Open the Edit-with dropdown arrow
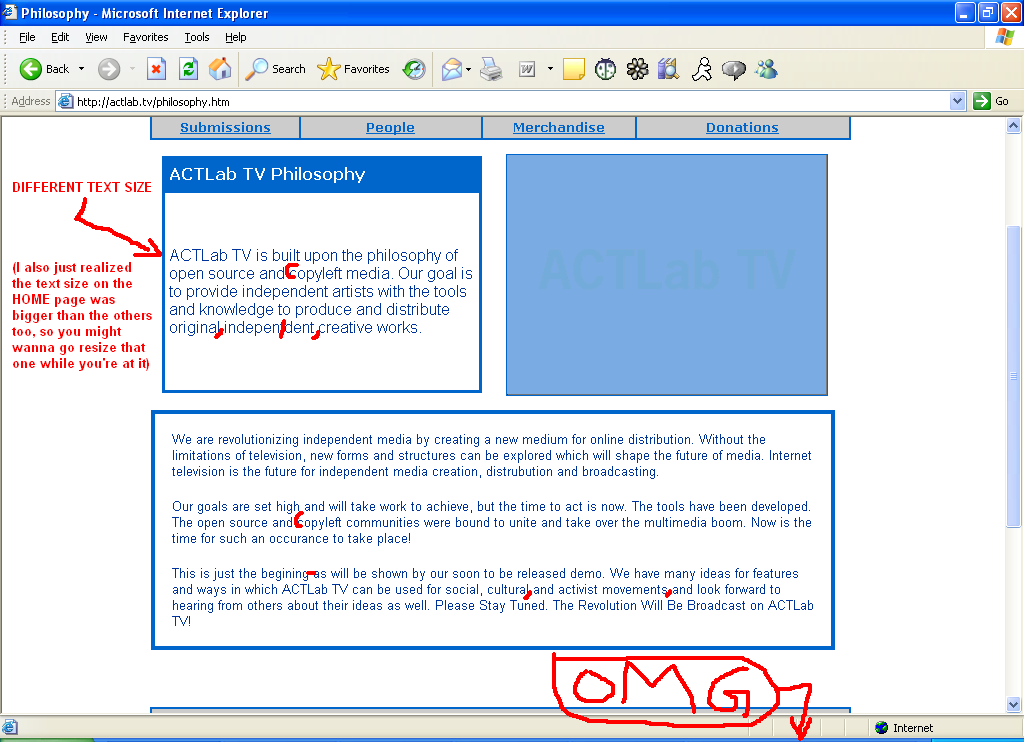1024x742 pixels. pos(550,69)
